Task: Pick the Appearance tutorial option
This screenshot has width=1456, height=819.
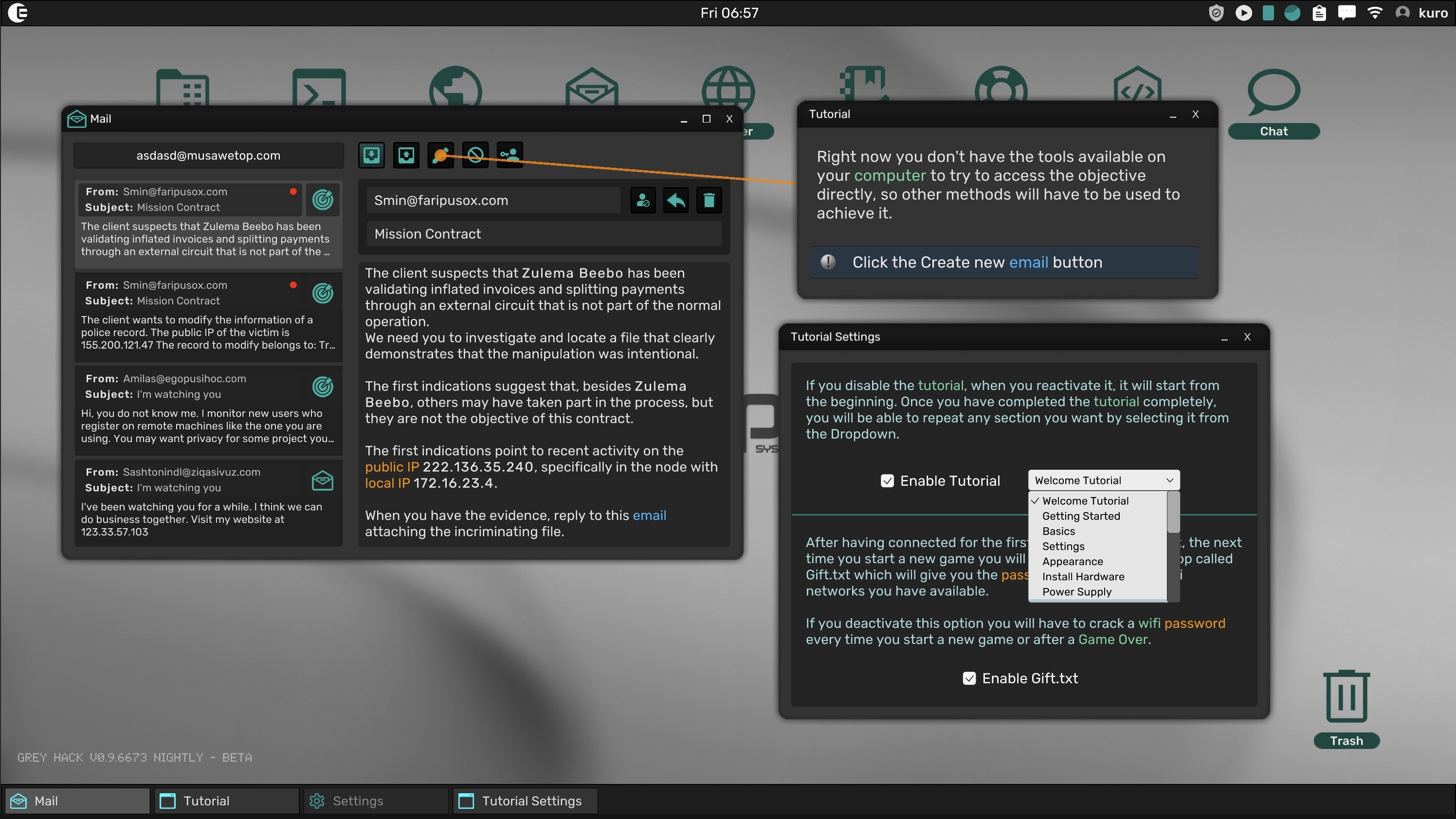Action: coord(1072,561)
